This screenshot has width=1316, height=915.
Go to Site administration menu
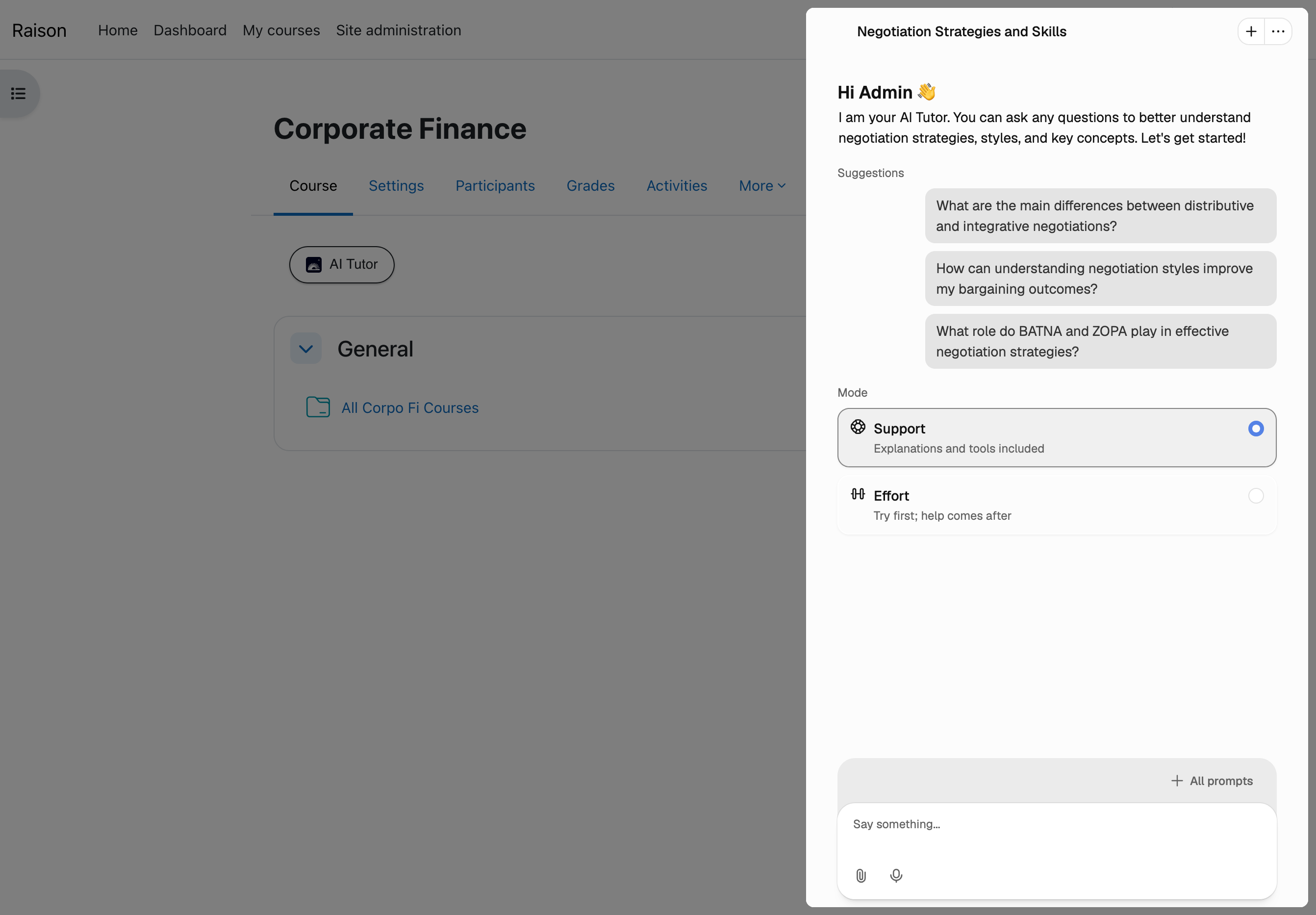(x=398, y=30)
